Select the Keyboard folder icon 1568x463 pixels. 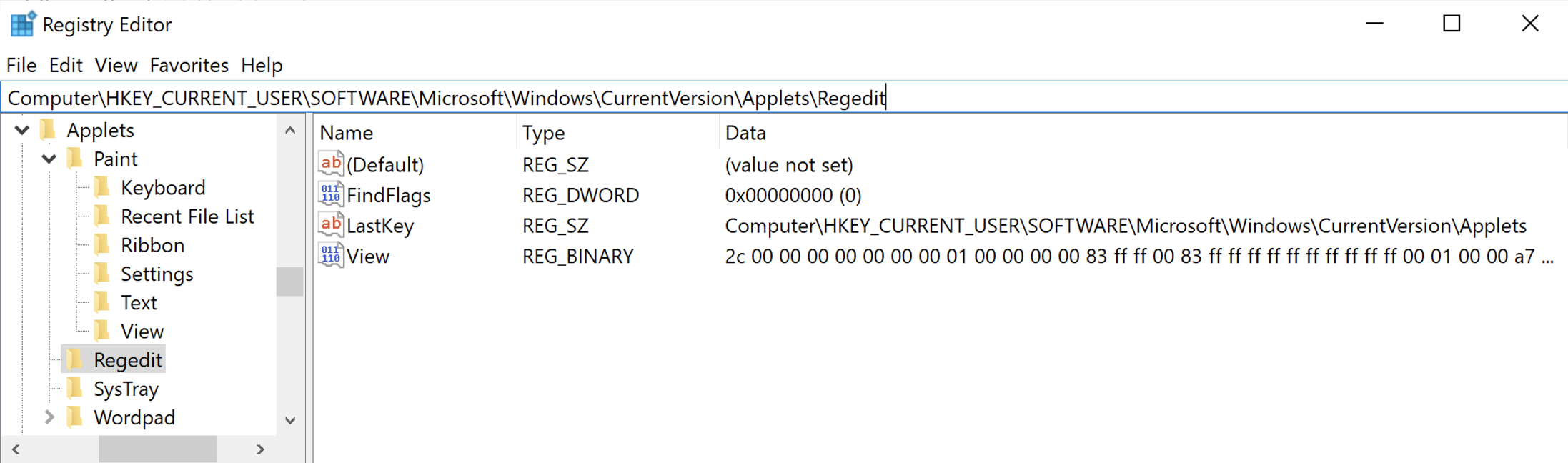tap(102, 187)
